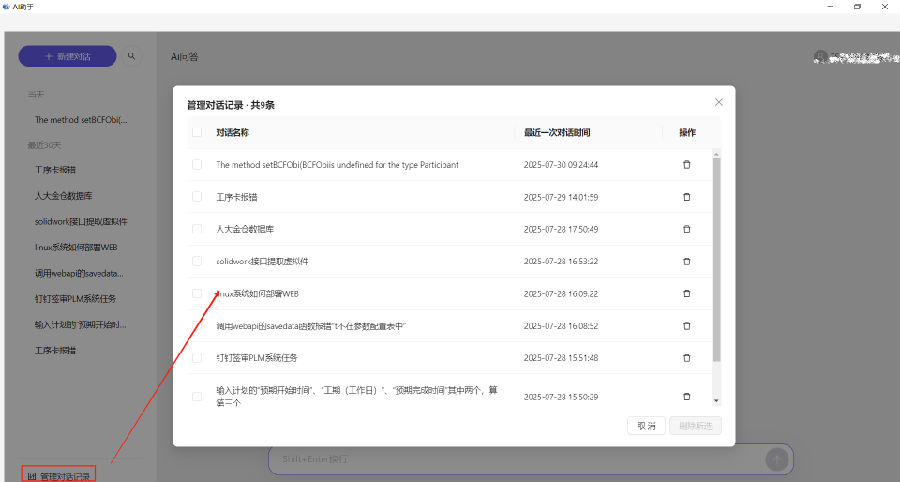Open 管理对话记录 at sidebar bottom

click(59, 476)
